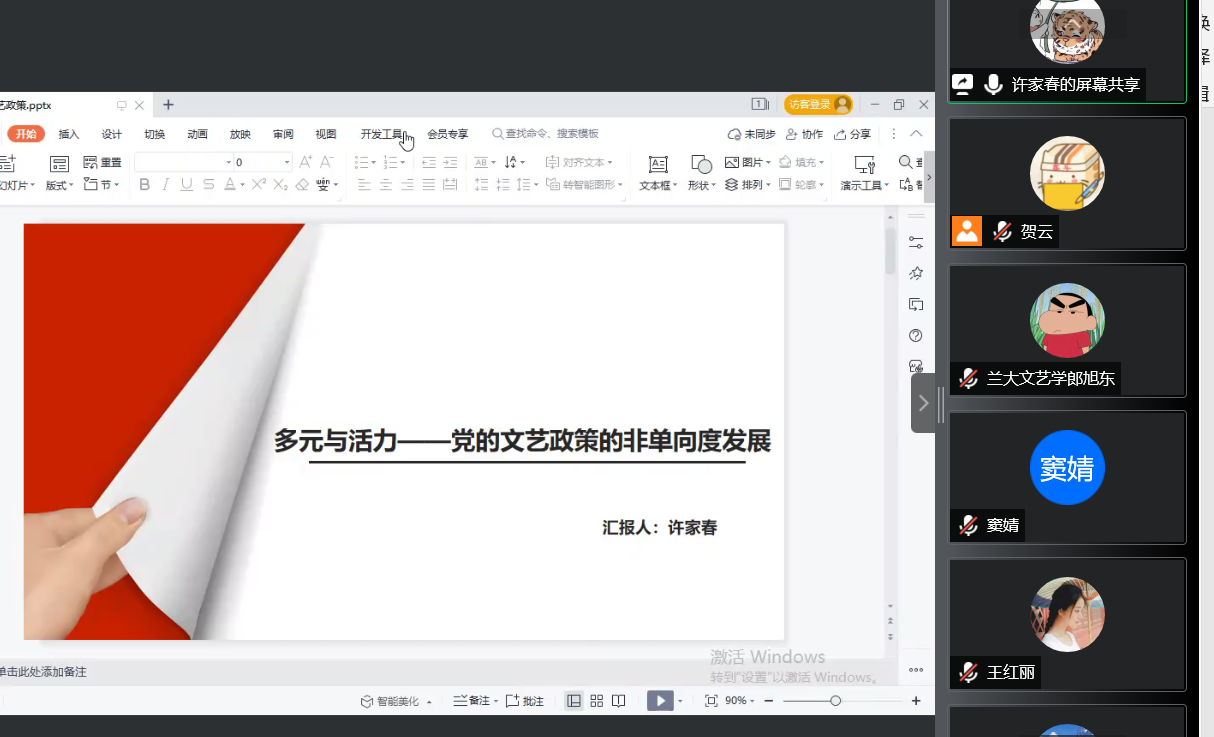Open the 动画 ribbon tab
1214x737 pixels.
click(x=198, y=134)
